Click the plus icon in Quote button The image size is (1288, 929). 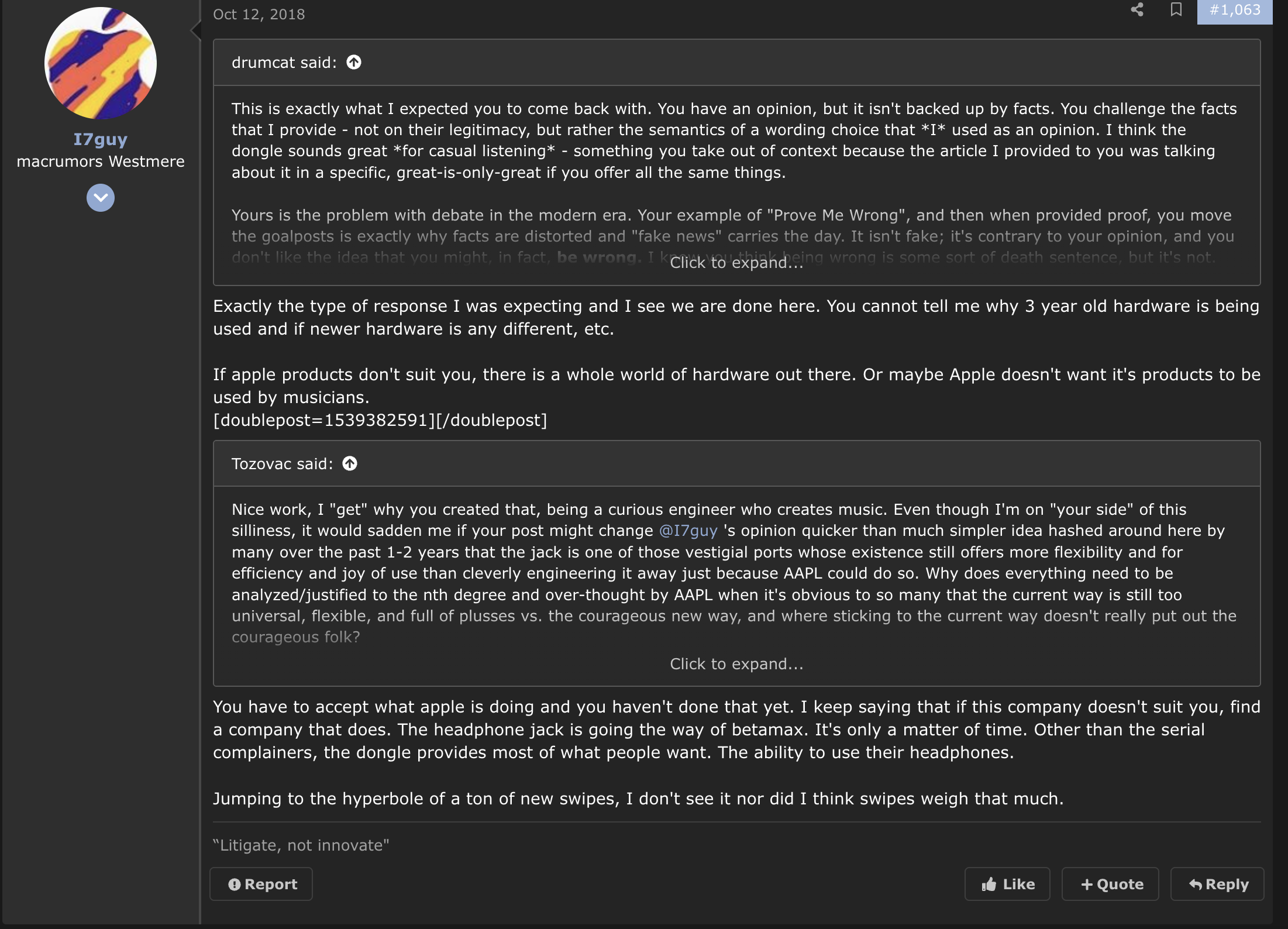click(1087, 885)
